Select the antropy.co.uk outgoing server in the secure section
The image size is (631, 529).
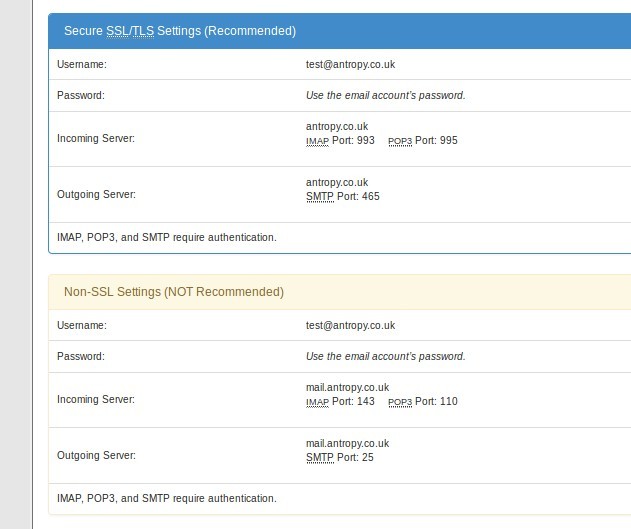pyautogui.click(x=337, y=182)
